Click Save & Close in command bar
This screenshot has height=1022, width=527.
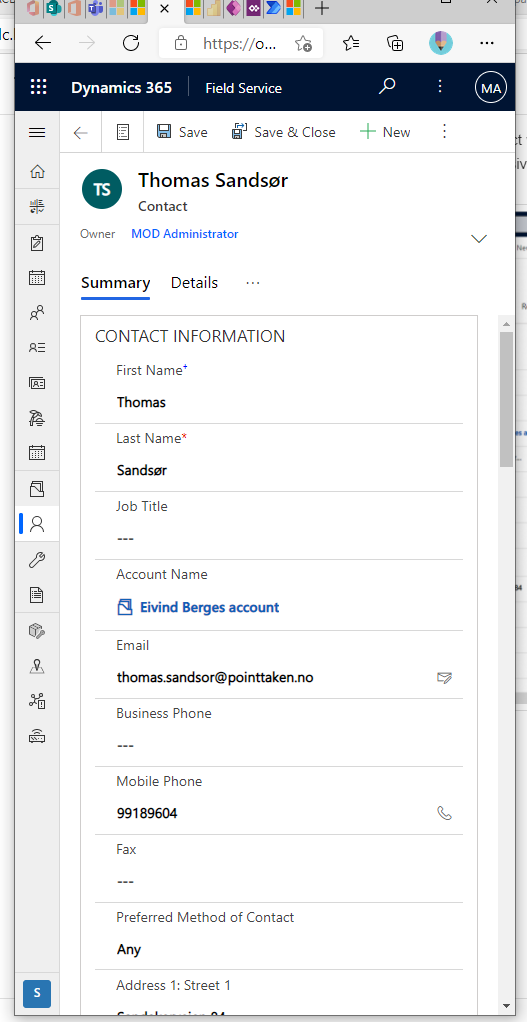point(283,132)
